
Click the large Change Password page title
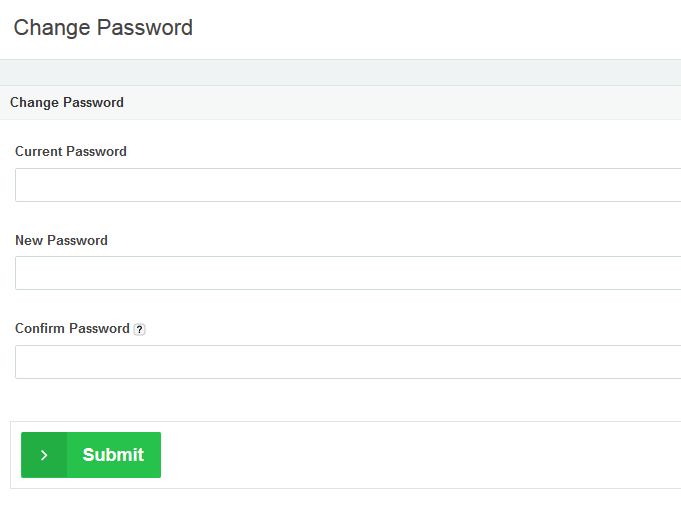coord(103,28)
